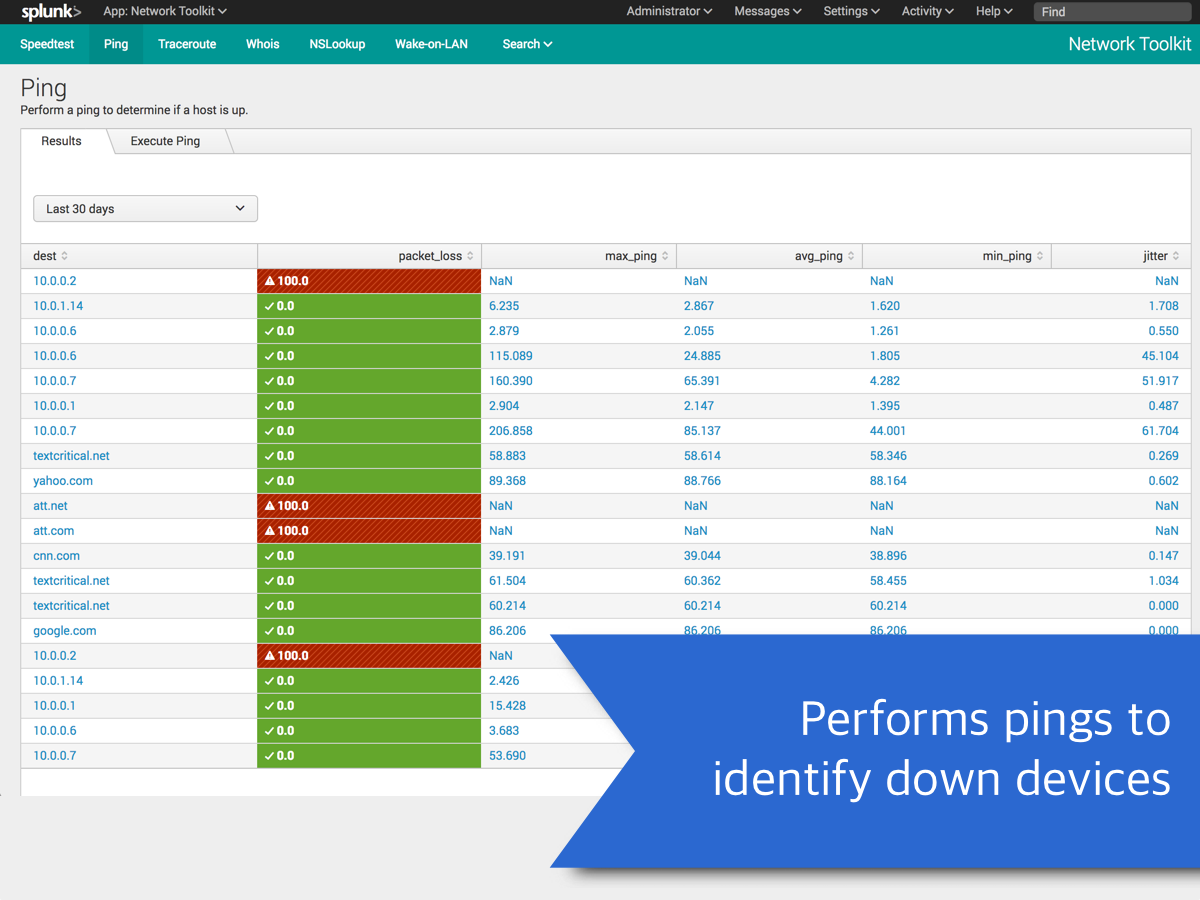Click the sort arrows beside the max_ping header

[x=666, y=256]
